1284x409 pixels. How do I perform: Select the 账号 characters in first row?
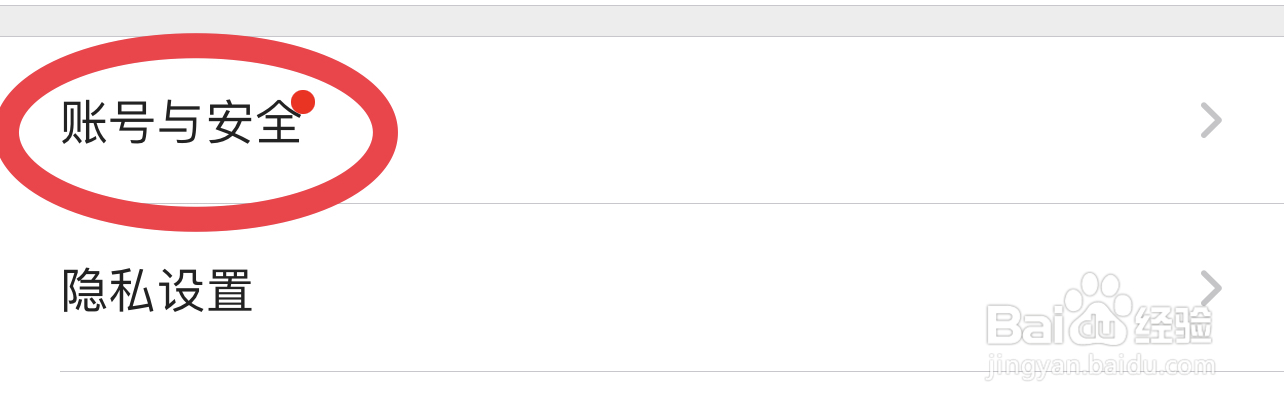point(108,124)
